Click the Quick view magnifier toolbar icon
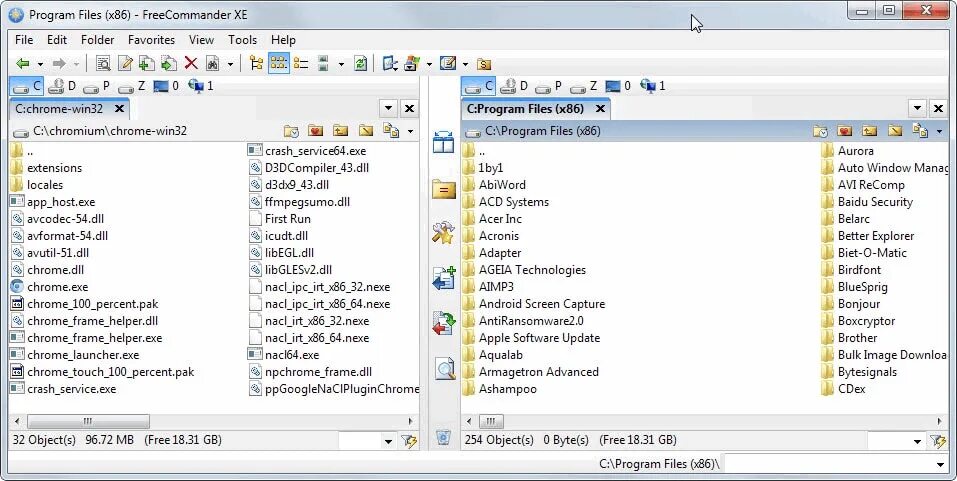 [103, 63]
